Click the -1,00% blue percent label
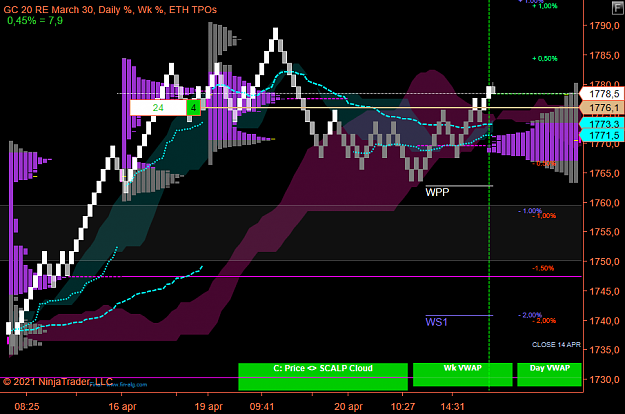The image size is (625, 414). (x=530, y=211)
